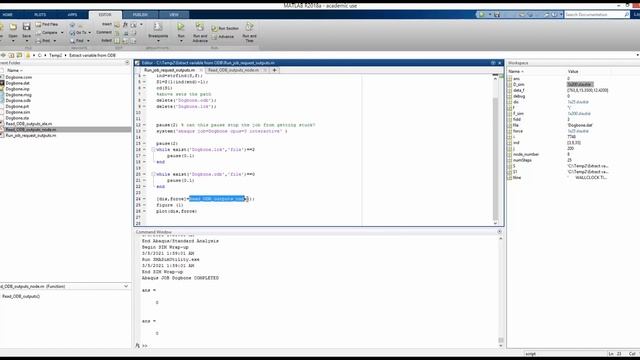
Task: Select the Run_job_request_outputs.m file in folder
Action: 31,135
